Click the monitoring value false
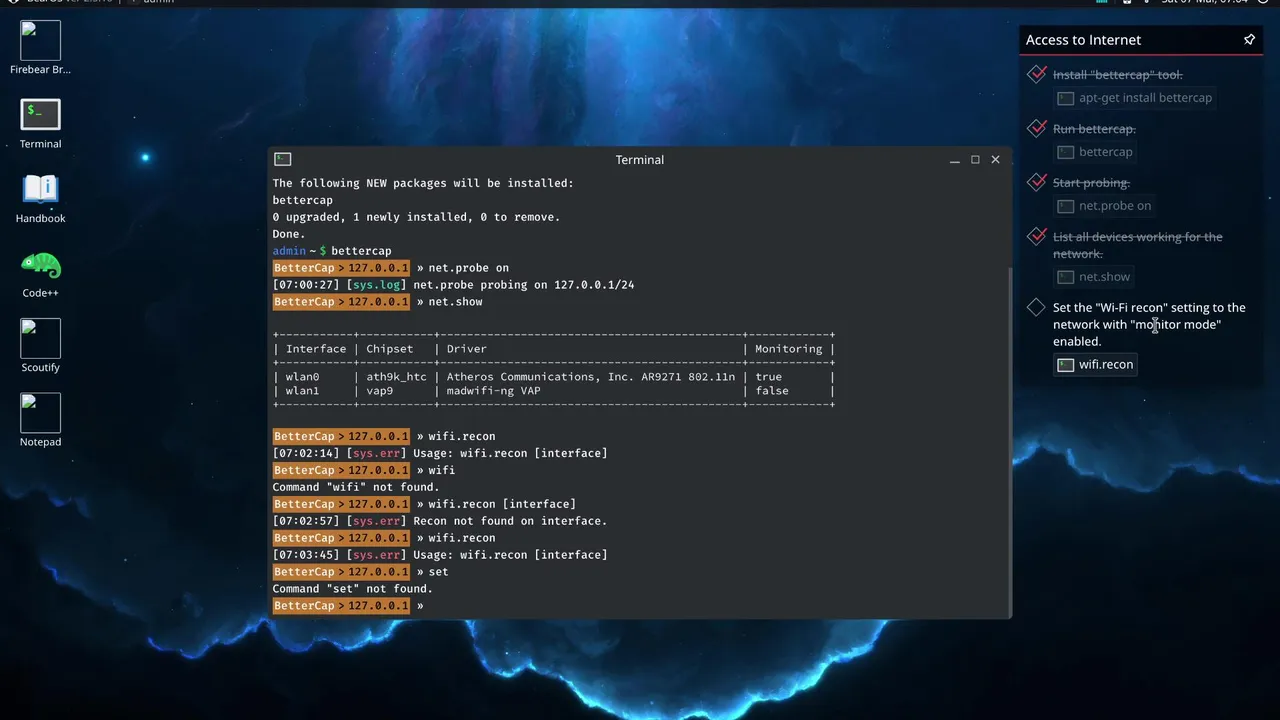The image size is (1280, 720). tap(772, 391)
